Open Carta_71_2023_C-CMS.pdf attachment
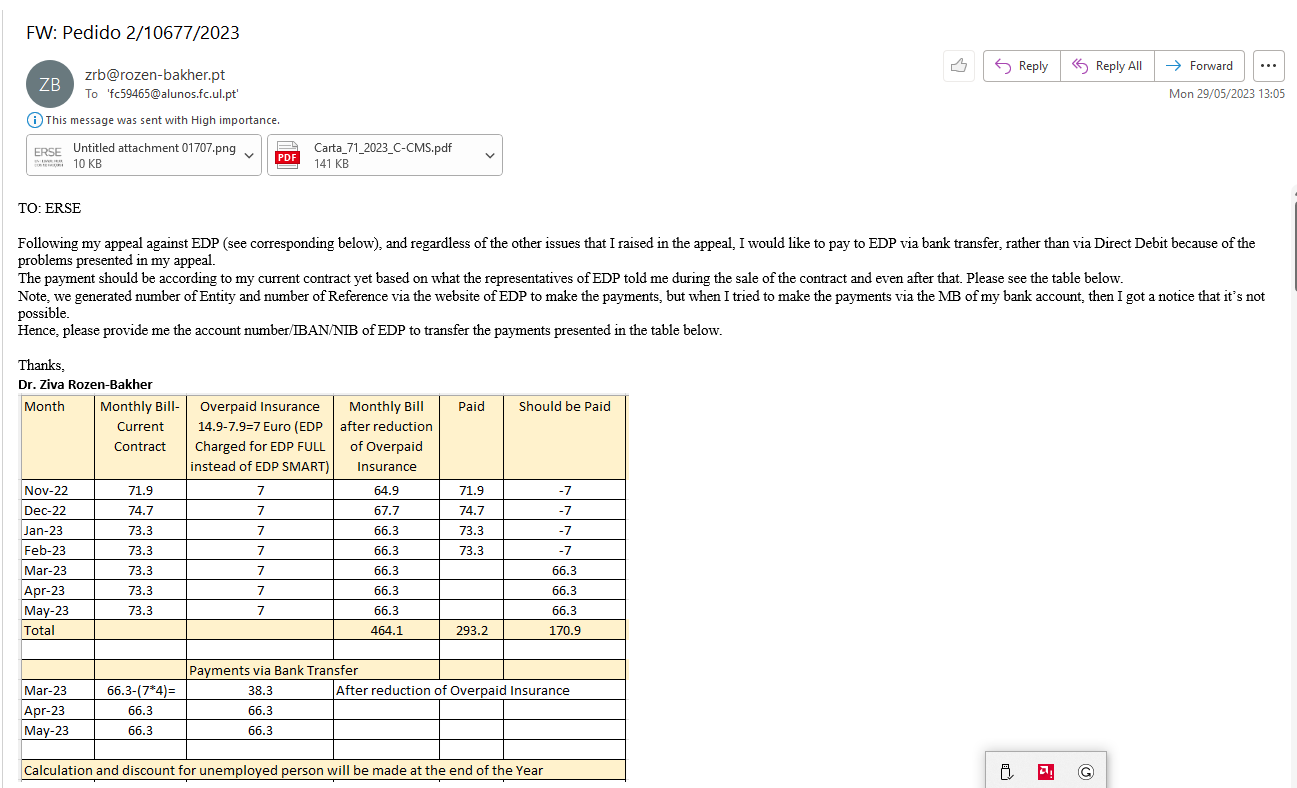 (x=383, y=155)
